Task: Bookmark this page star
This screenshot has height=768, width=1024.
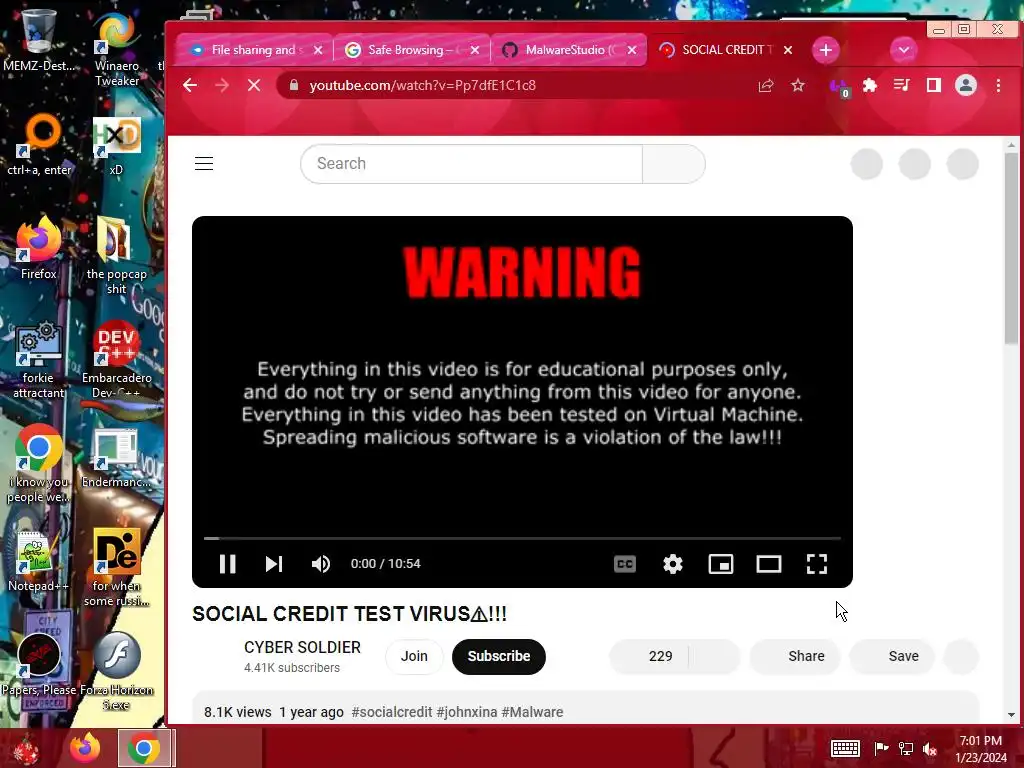Action: pyautogui.click(x=798, y=86)
